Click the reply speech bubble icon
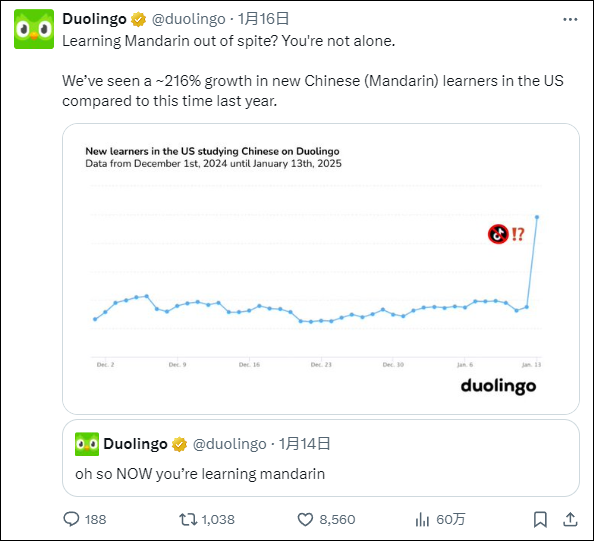 tap(71, 519)
